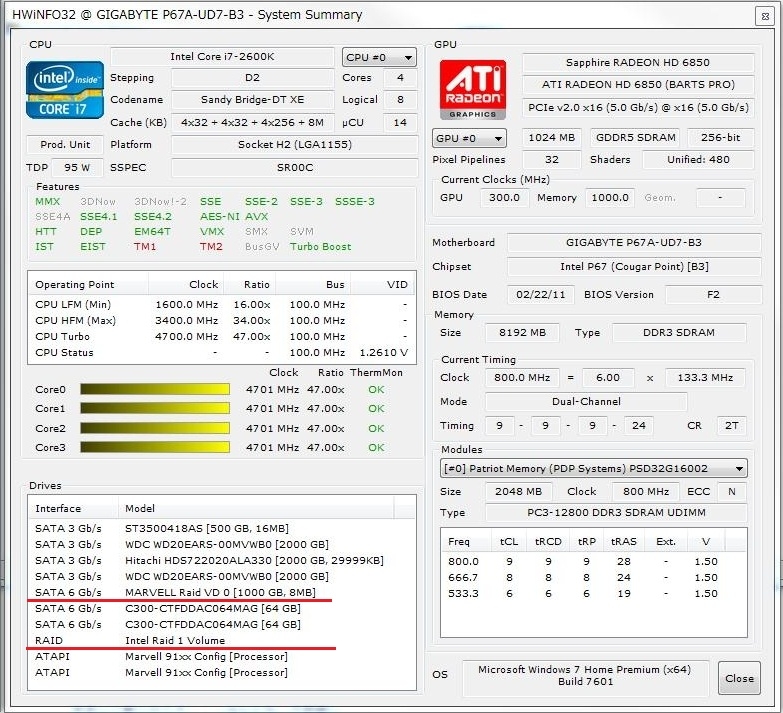Viewport: 783px width, 713px height.
Task: Select the 666.7 frequency timing row
Action: point(594,577)
